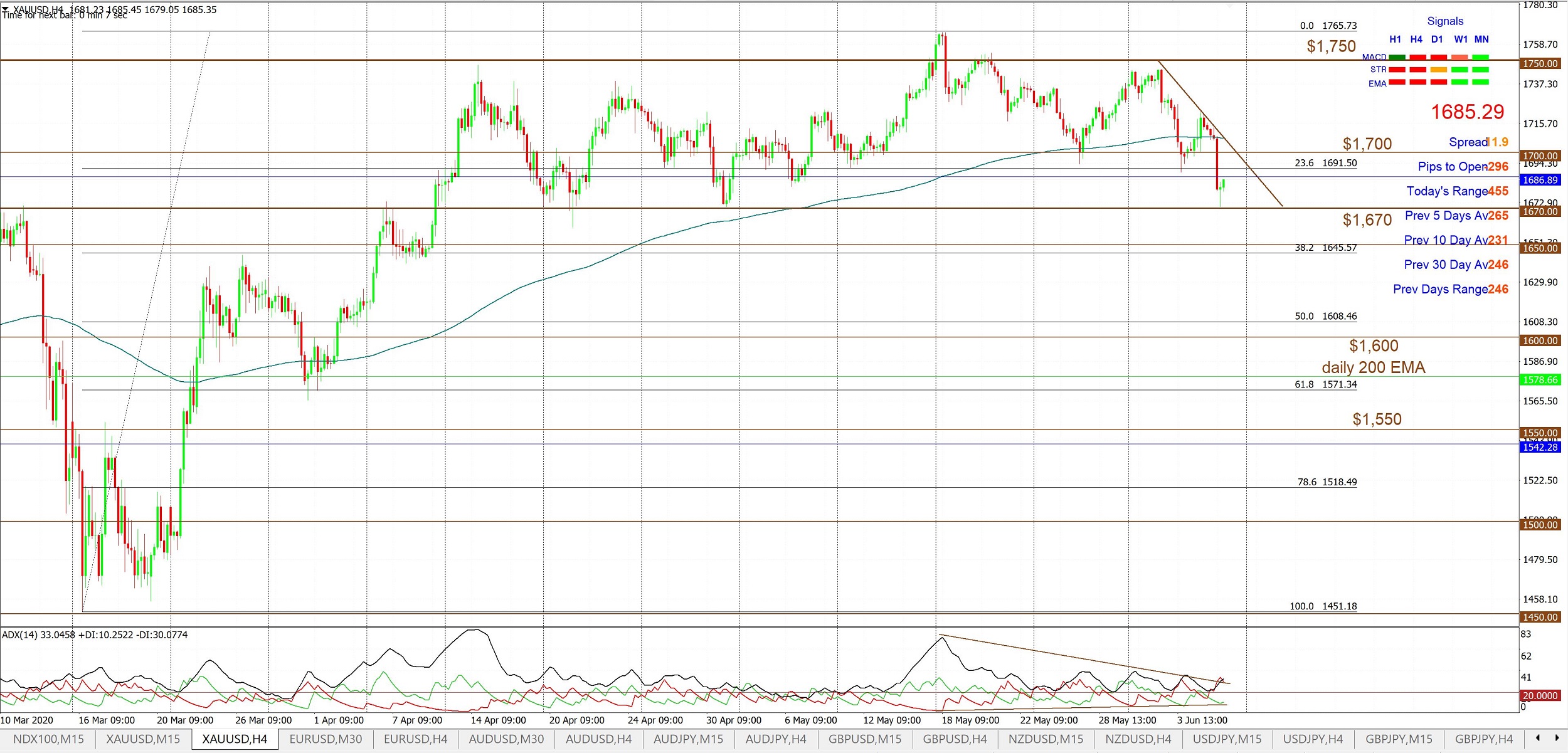Select the Fibonacci 0.0 1765.73 label

(x=1328, y=26)
